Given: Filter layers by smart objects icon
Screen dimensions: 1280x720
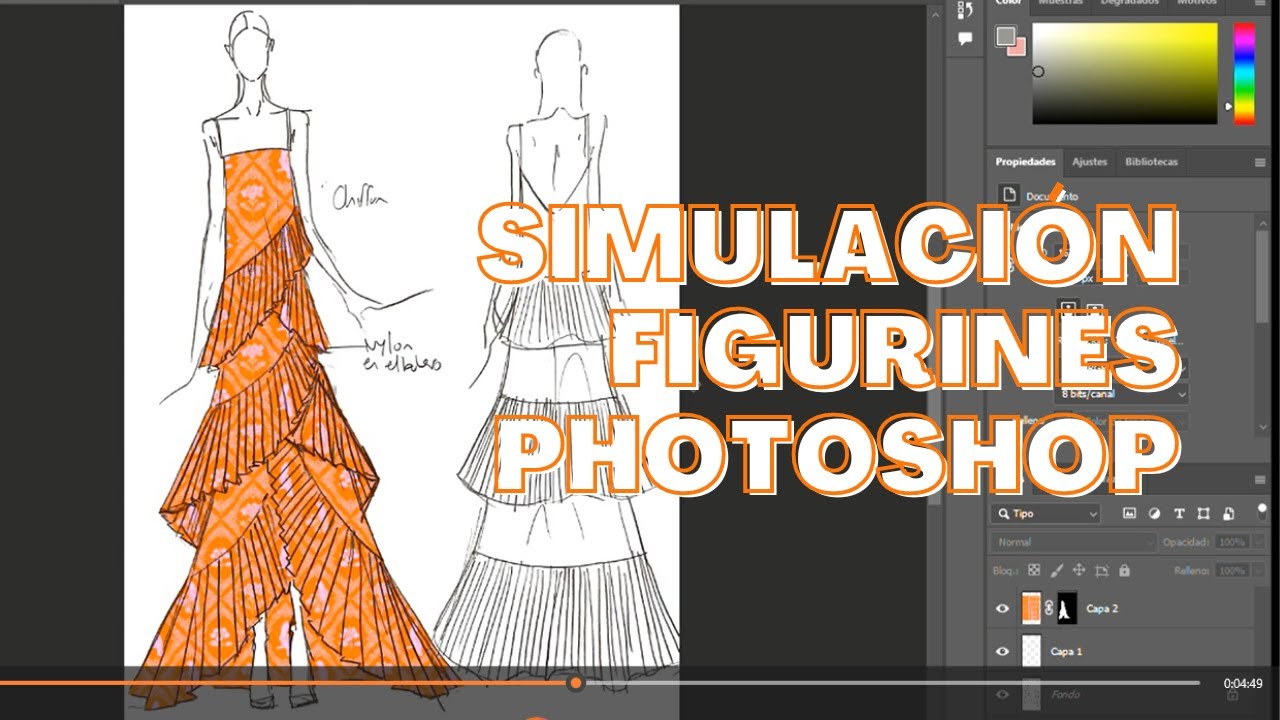Looking at the screenshot, I should point(1227,513).
